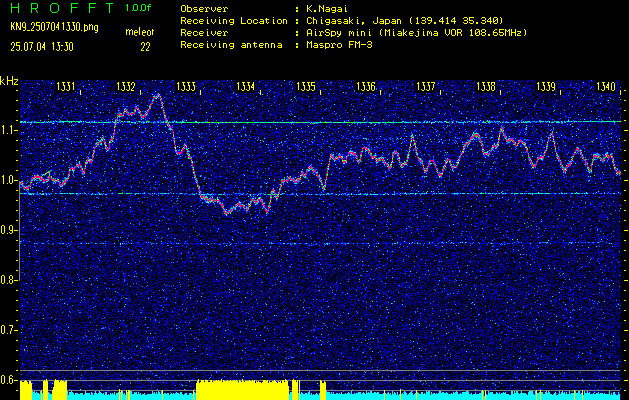
Task: Click the date stamp 25.07.04 13:30
Action: (x=42, y=47)
